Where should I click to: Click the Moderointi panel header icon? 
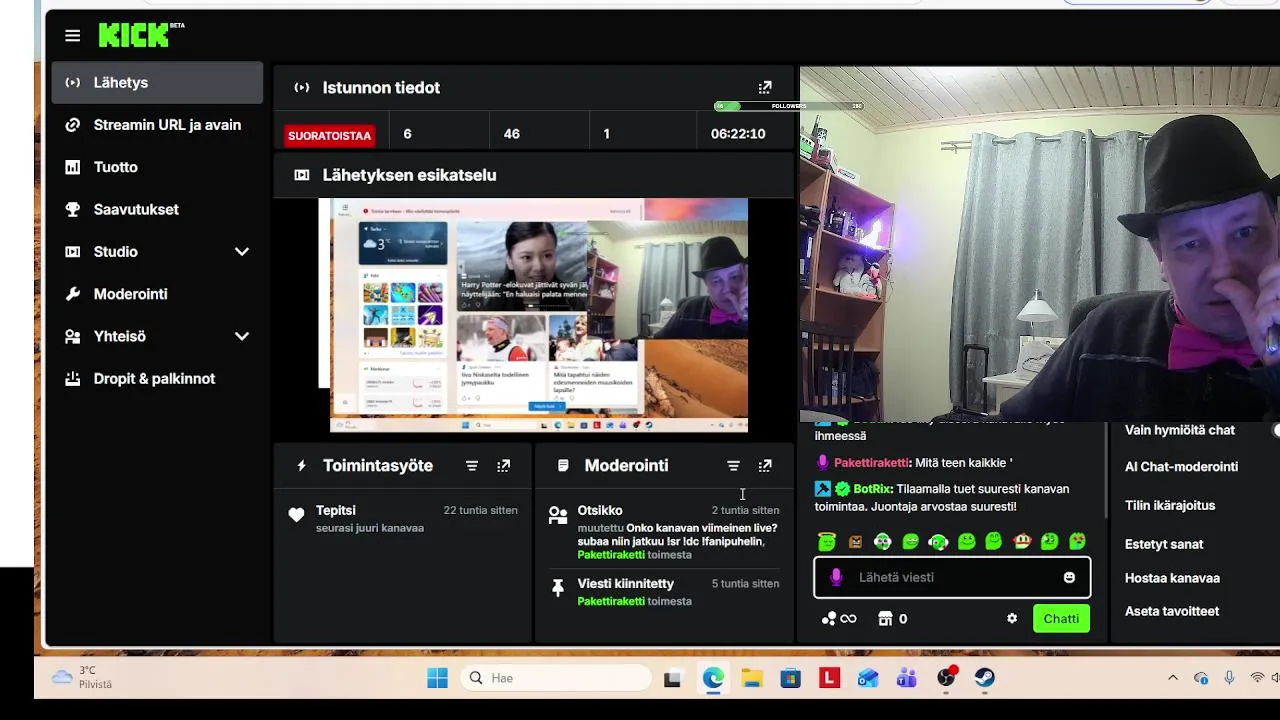(563, 466)
